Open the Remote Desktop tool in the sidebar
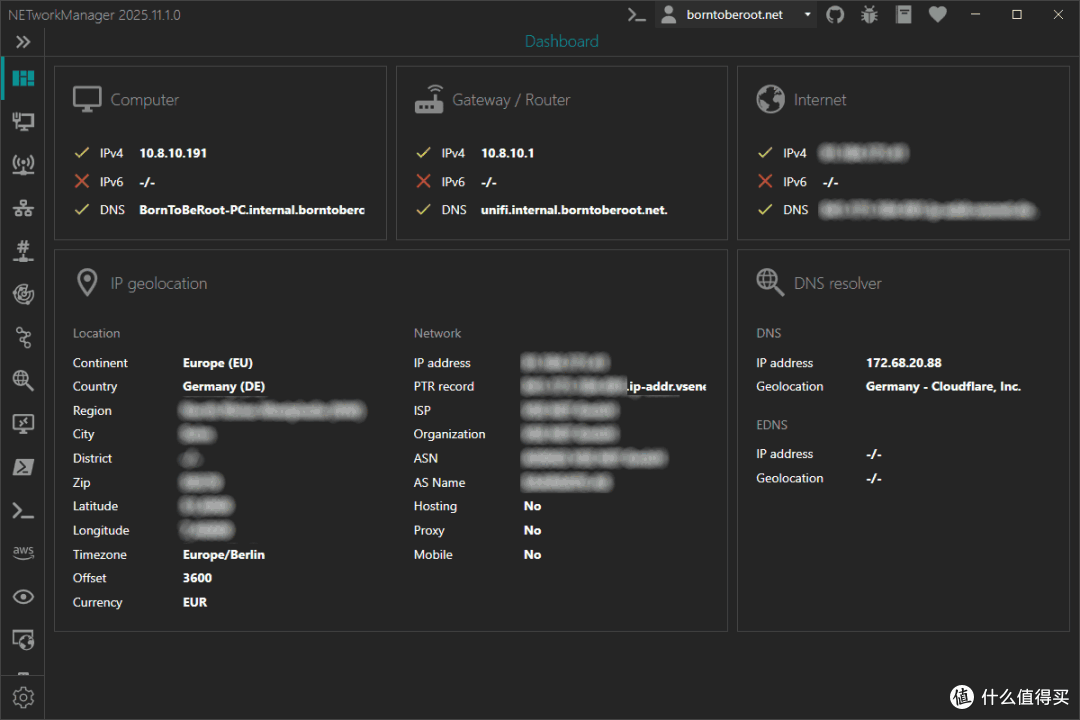 (x=23, y=424)
